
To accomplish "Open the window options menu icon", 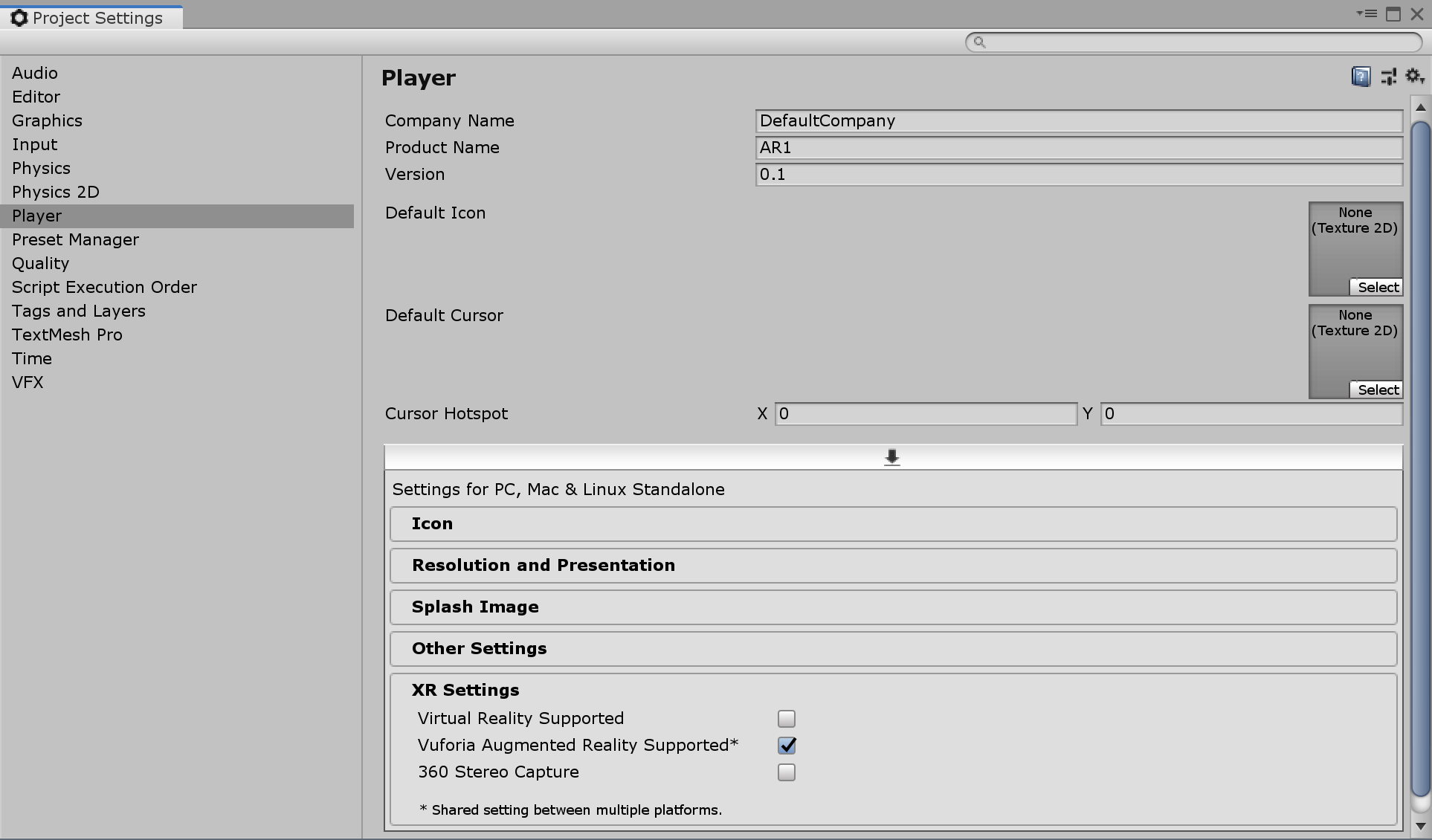I will click(1367, 13).
